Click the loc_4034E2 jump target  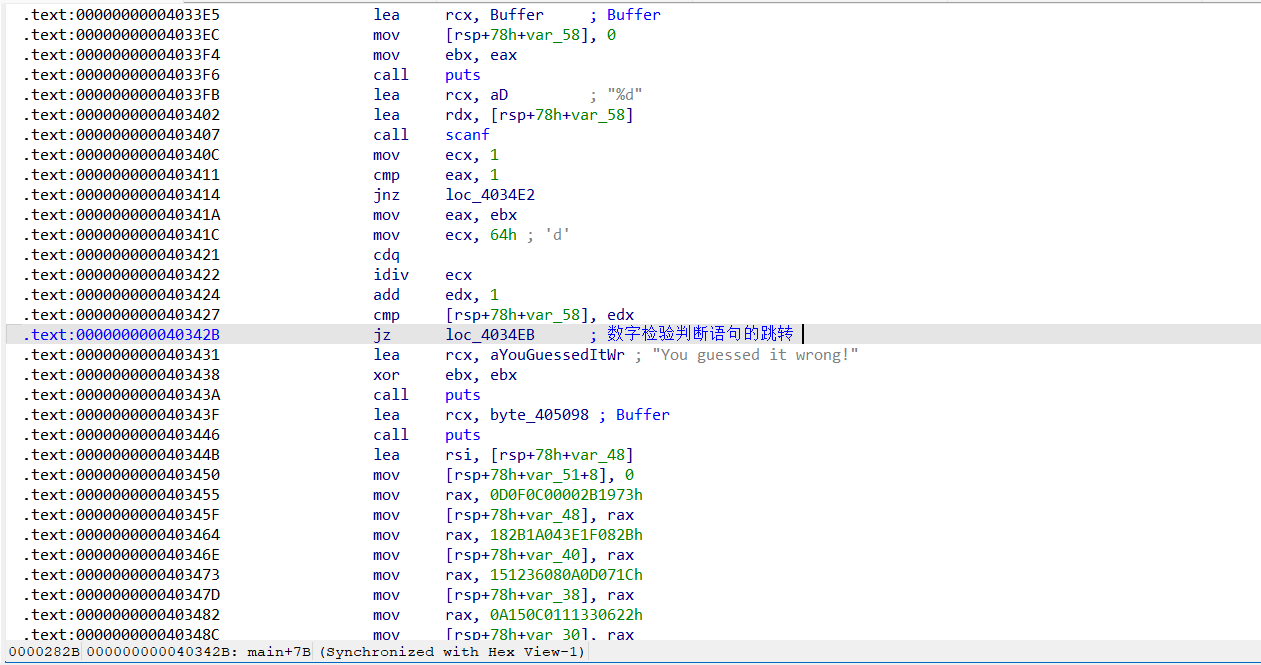pos(490,195)
